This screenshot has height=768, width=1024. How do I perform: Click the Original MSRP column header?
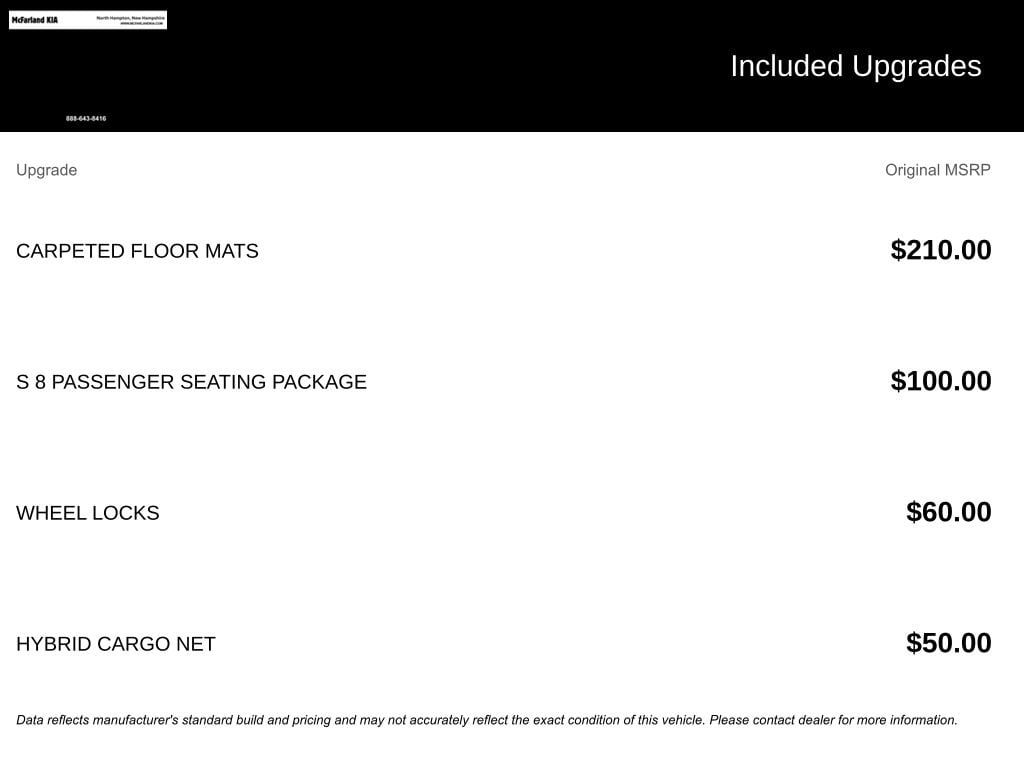pos(937,170)
